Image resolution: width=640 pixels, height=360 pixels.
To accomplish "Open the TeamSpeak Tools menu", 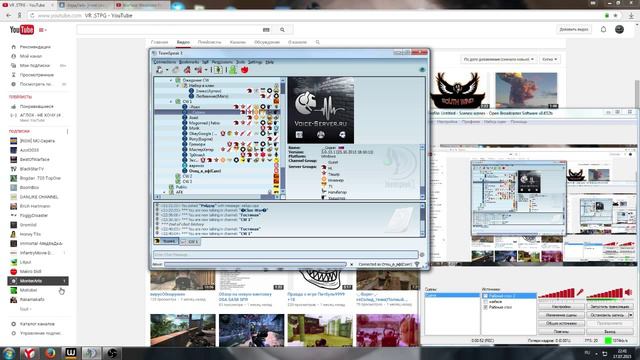I will 240,62.
